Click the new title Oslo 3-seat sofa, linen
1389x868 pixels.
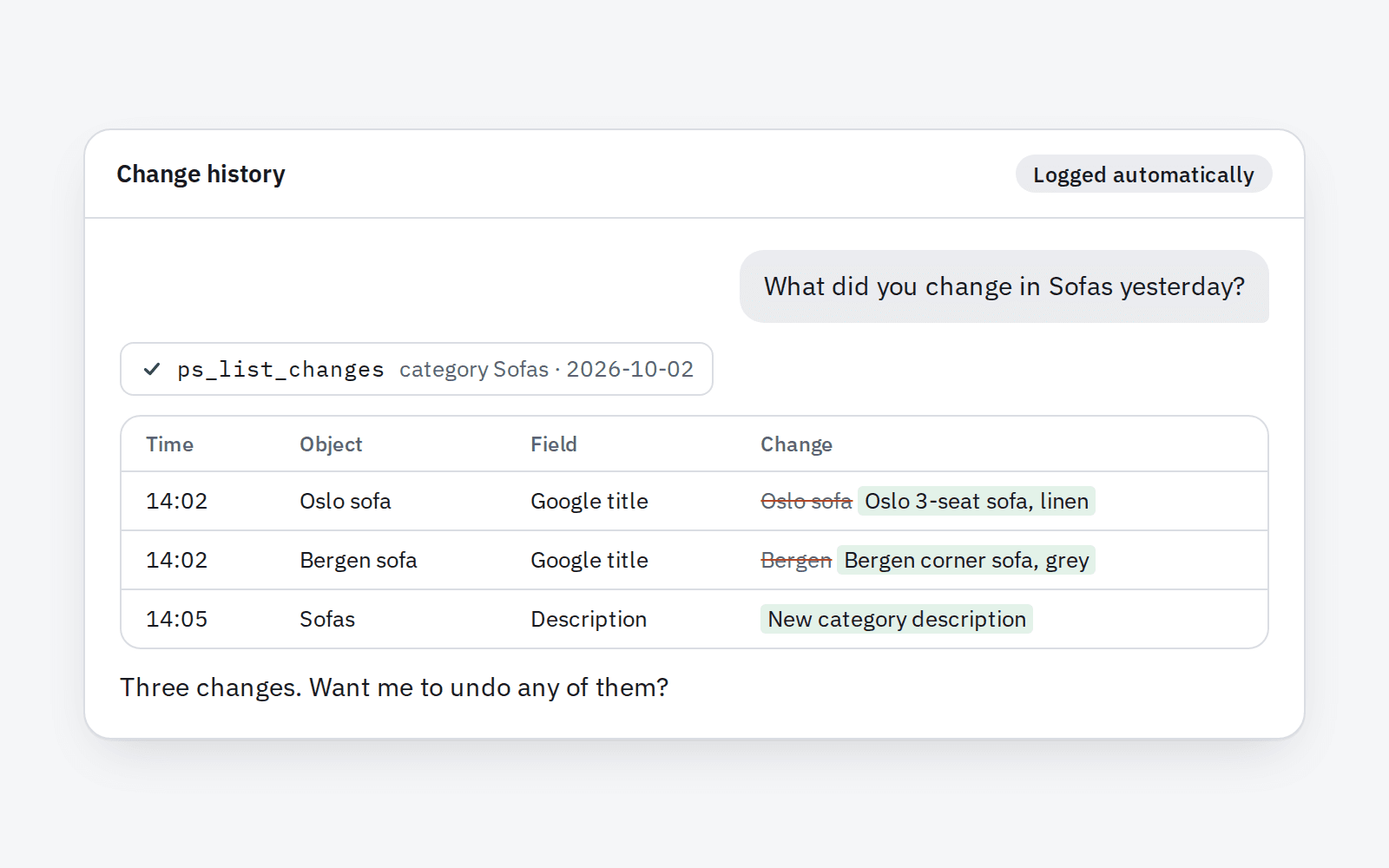coord(977,502)
